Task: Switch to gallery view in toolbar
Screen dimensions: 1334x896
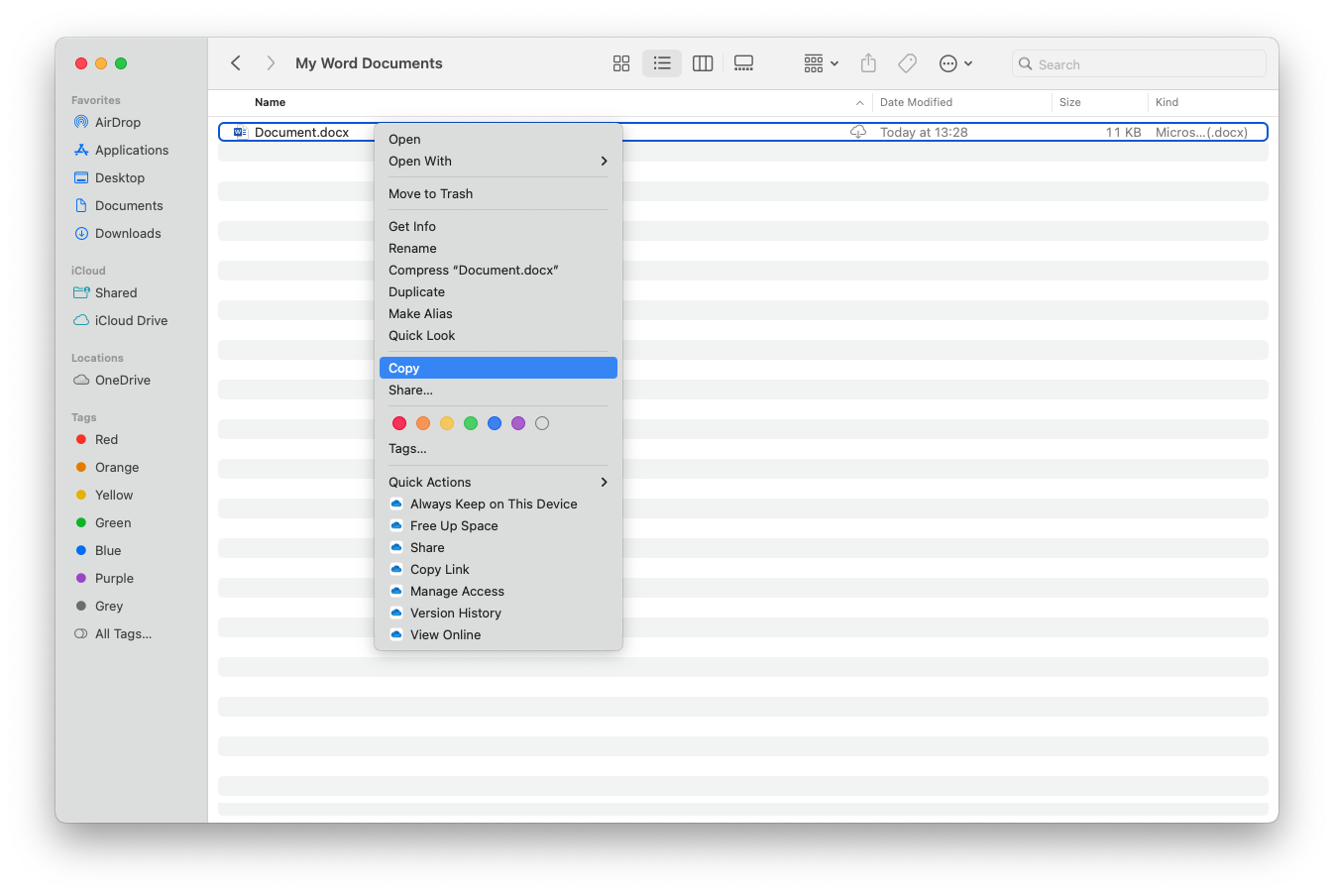Action: [743, 63]
